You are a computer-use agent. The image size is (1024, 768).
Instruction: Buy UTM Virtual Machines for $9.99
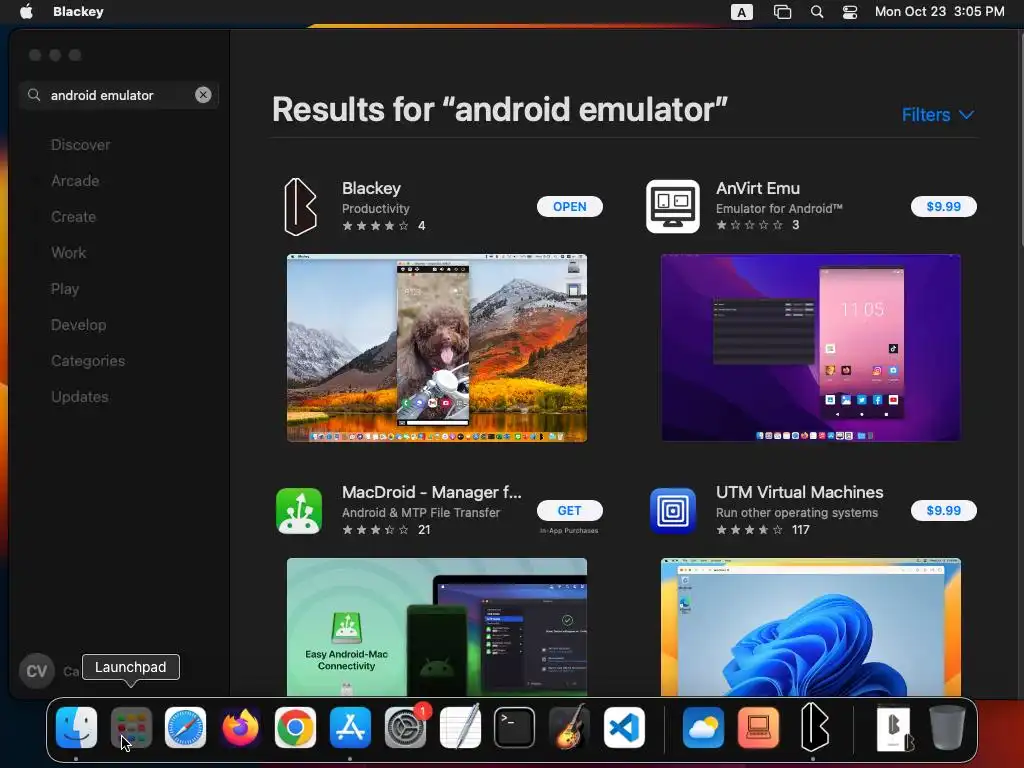tap(944, 511)
